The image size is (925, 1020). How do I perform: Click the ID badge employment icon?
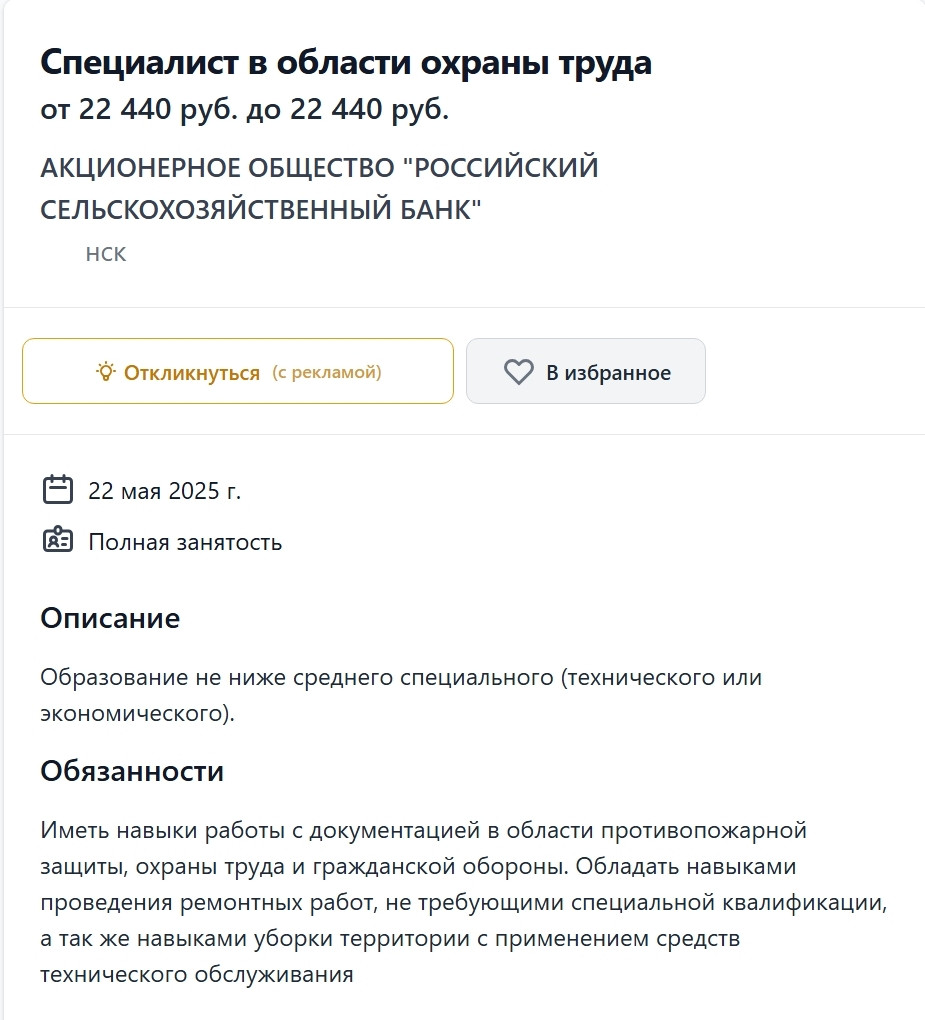click(x=58, y=541)
